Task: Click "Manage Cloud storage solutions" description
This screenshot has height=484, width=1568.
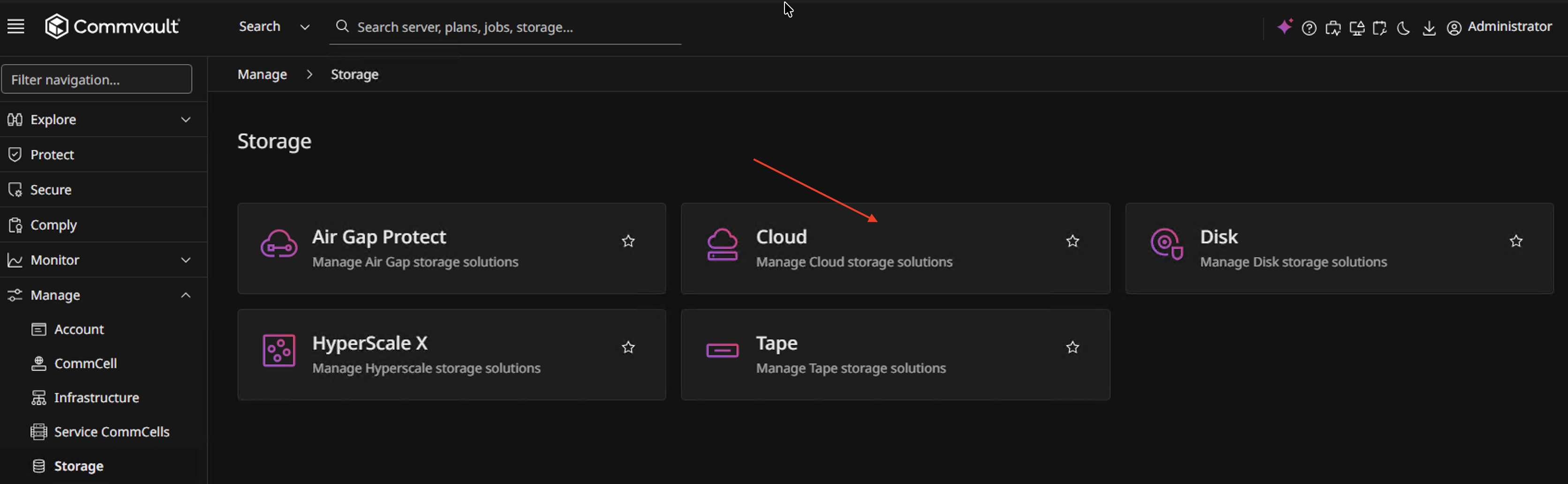Action: pyautogui.click(x=854, y=262)
